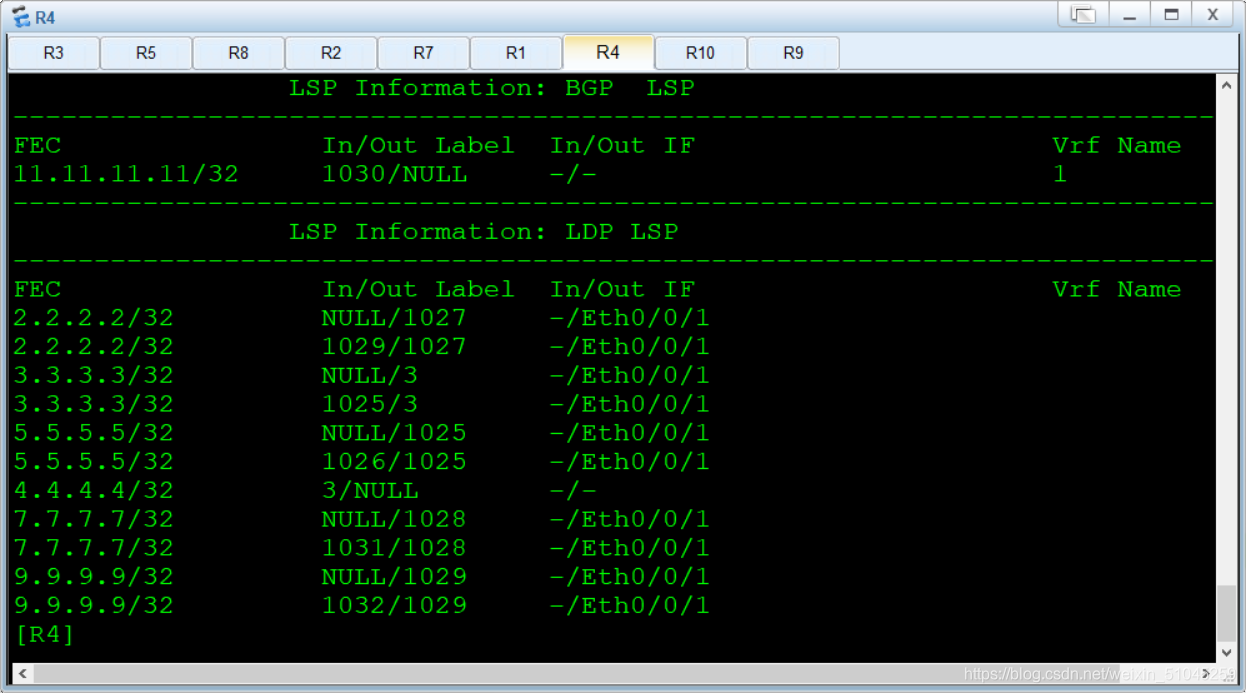Switch to the R8 tab
This screenshot has height=693, width=1246.
pos(238,53)
